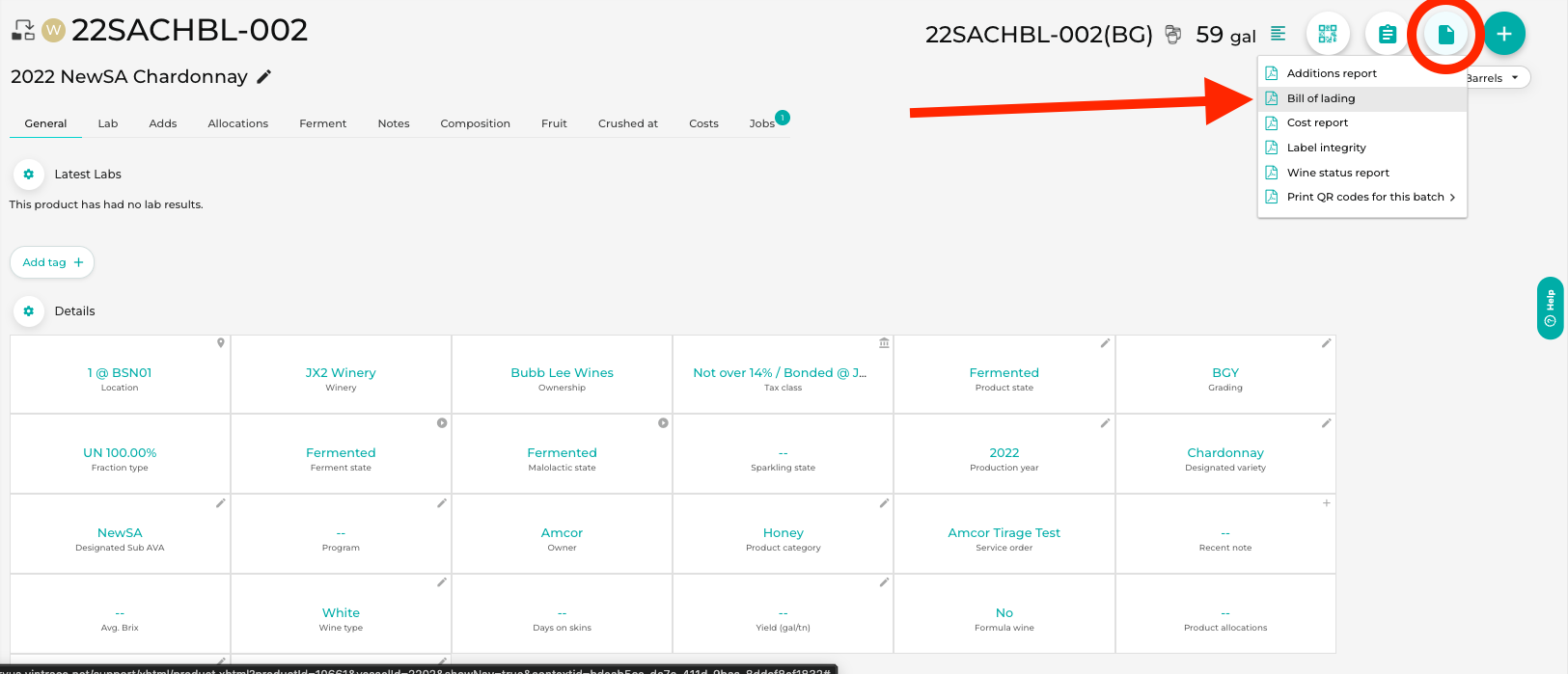Open the Notes tab
Viewport: 1568px width, 674px height.
pyautogui.click(x=394, y=123)
